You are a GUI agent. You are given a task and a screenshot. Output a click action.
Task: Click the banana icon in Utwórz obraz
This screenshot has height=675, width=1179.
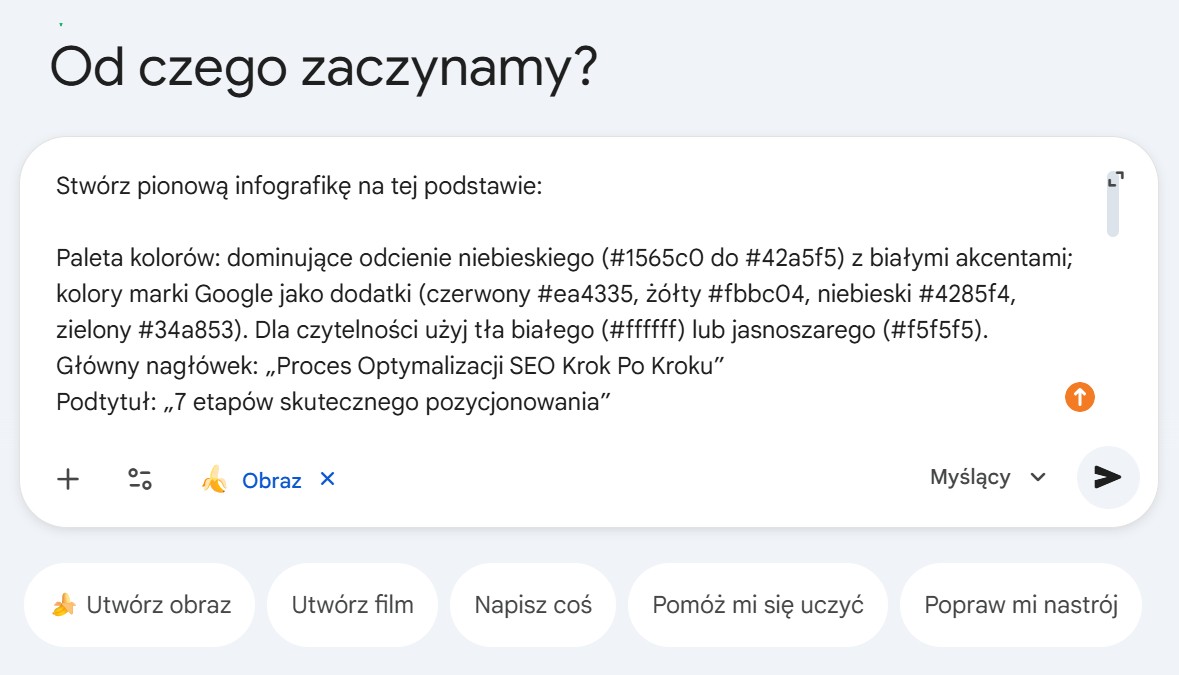64,605
